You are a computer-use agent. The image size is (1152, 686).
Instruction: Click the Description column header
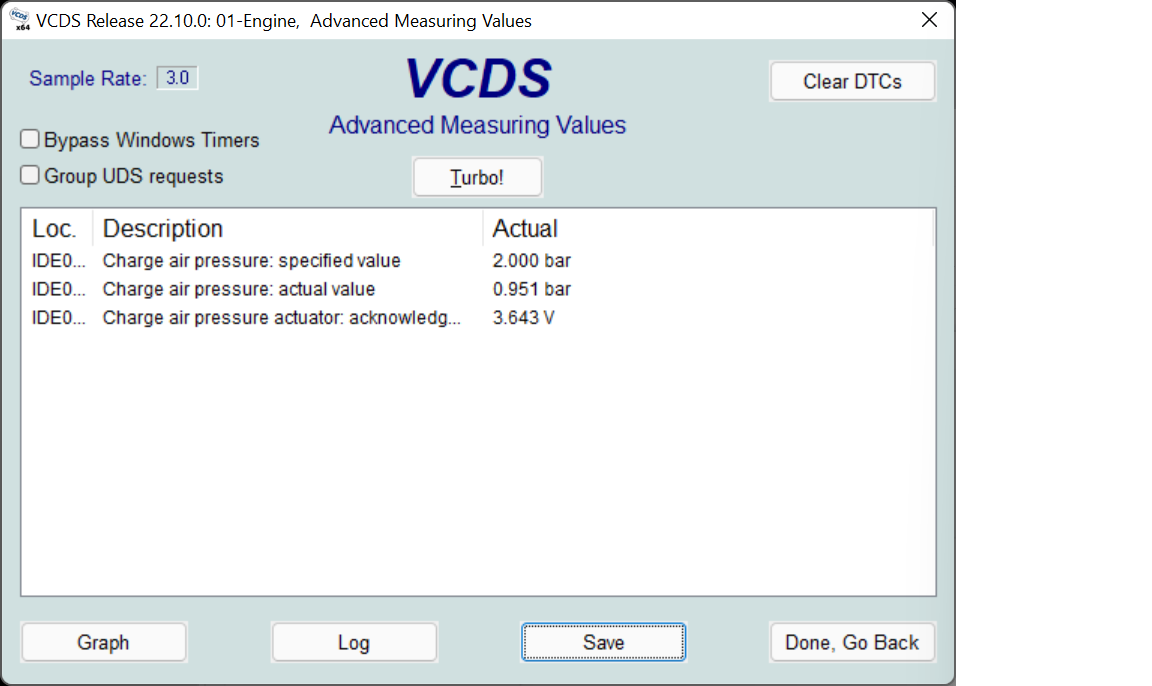[x=287, y=228]
